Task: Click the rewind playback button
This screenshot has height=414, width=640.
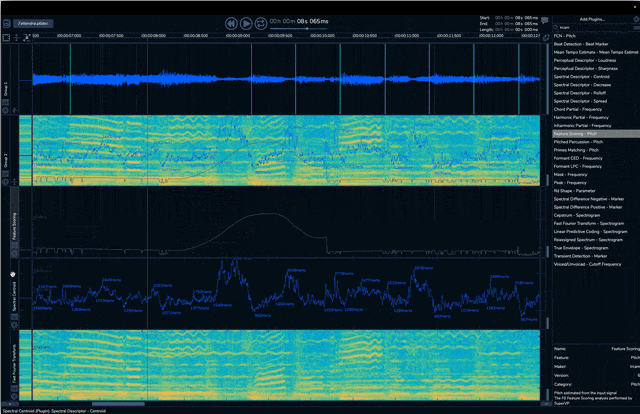Action: pos(230,22)
